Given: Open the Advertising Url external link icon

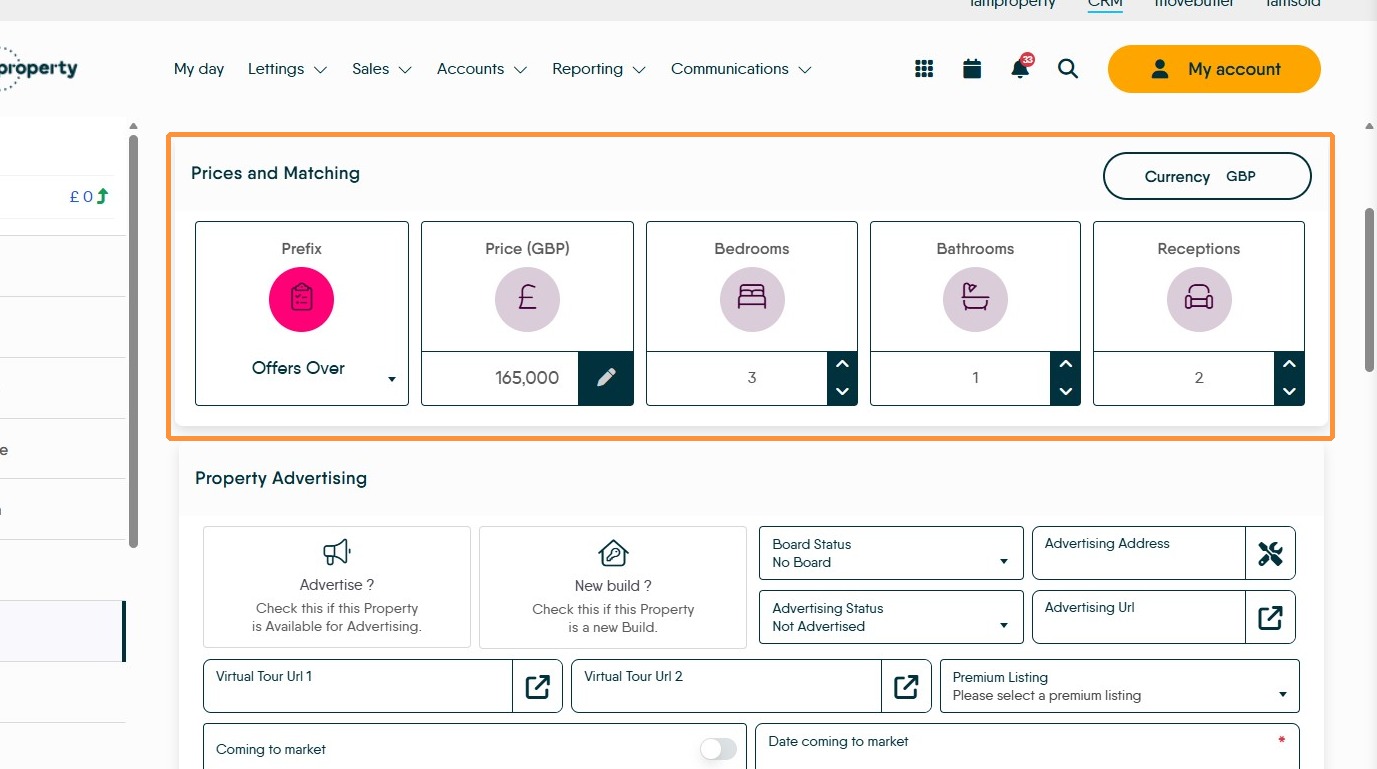Looking at the screenshot, I should pos(1270,617).
